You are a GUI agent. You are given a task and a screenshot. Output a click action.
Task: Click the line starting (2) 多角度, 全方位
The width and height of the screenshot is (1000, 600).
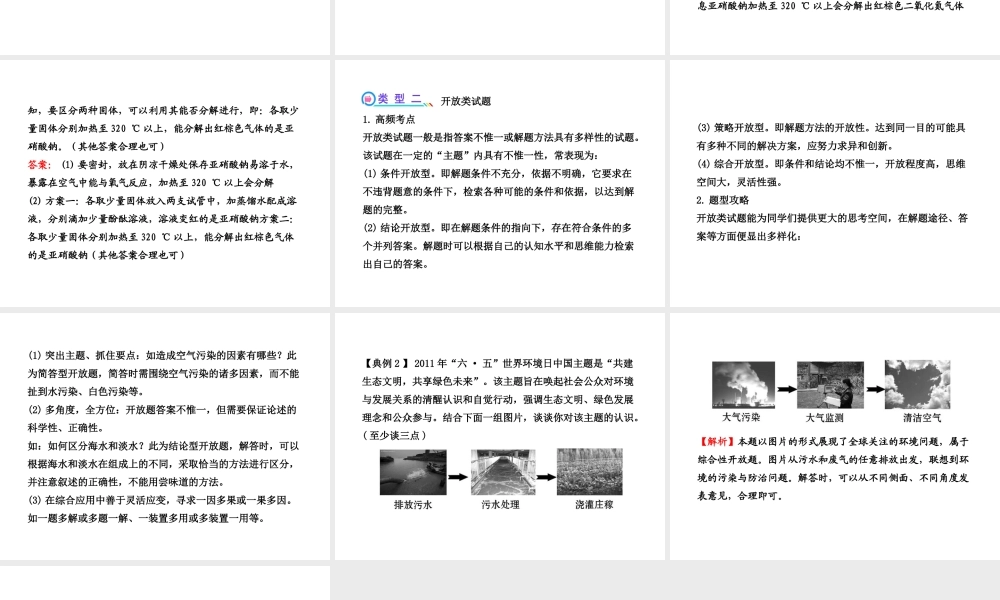click(162, 410)
